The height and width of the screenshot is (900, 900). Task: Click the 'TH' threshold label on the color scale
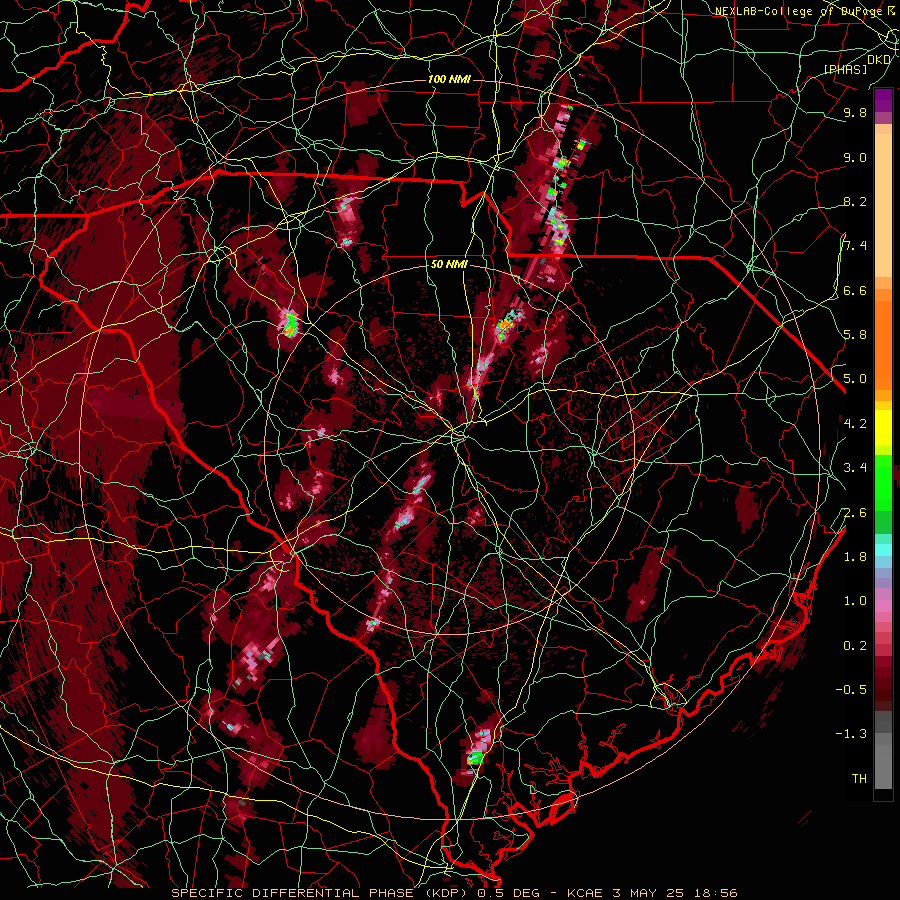859,778
